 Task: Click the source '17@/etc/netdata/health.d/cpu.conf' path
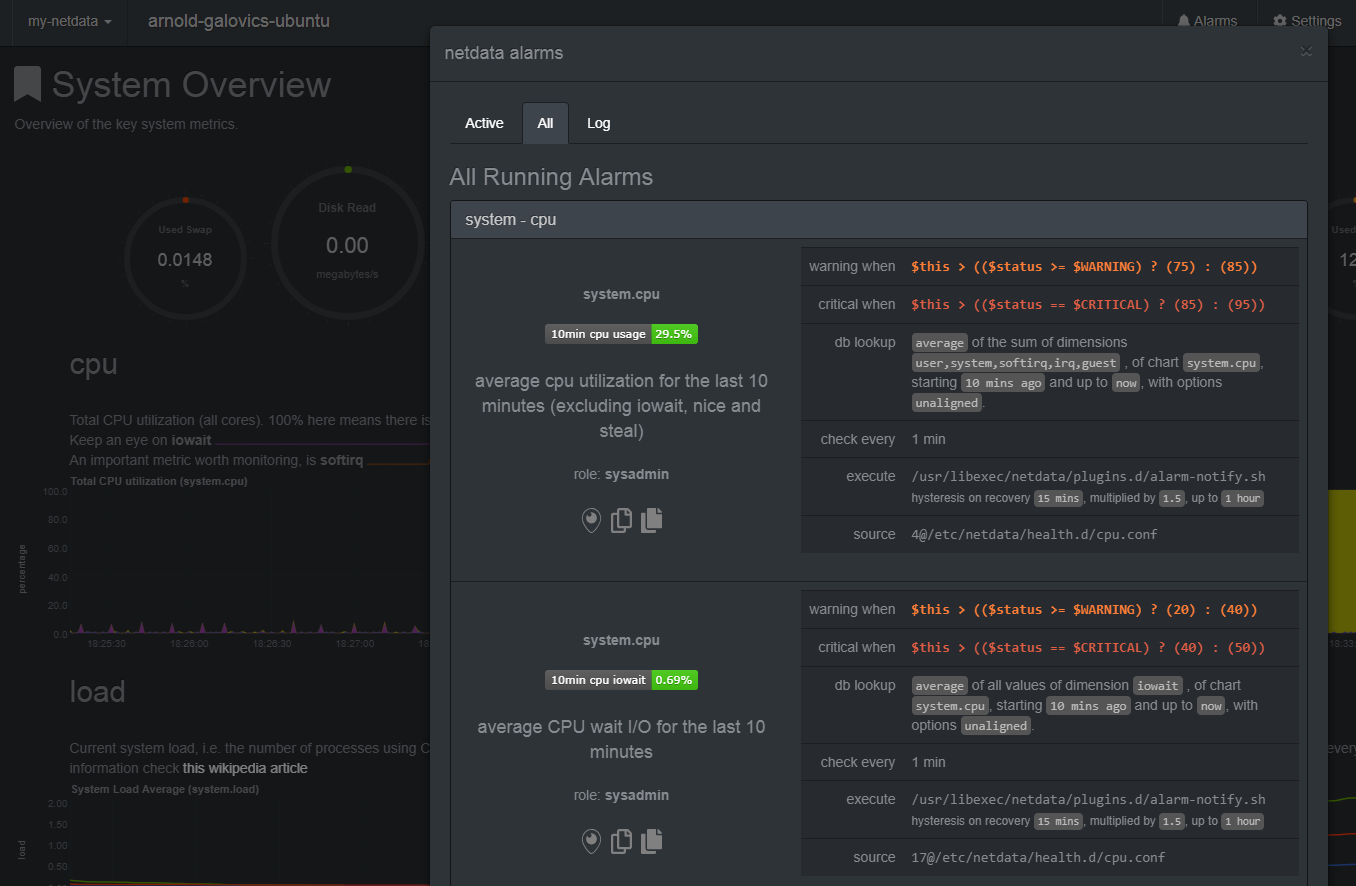pos(1038,857)
